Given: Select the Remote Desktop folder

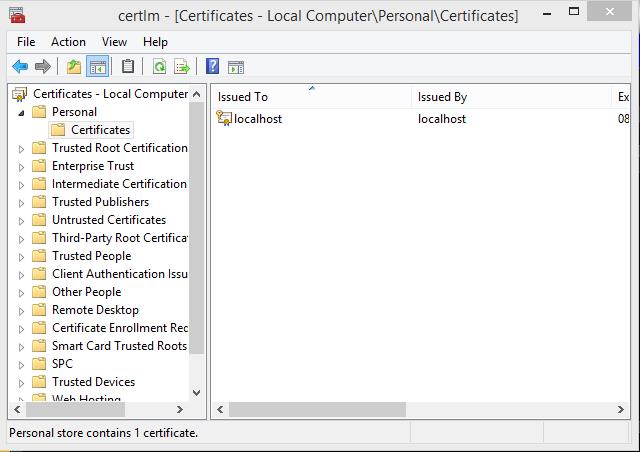Looking at the screenshot, I should tap(95, 310).
